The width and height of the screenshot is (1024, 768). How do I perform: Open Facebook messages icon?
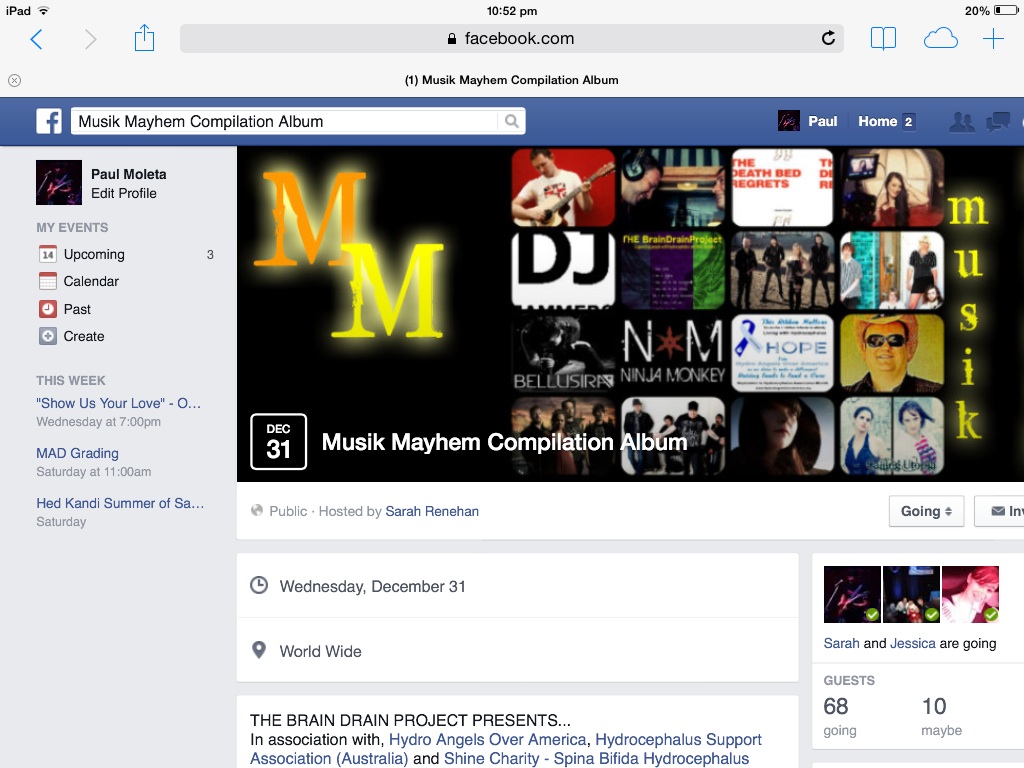pyautogui.click(x=998, y=121)
